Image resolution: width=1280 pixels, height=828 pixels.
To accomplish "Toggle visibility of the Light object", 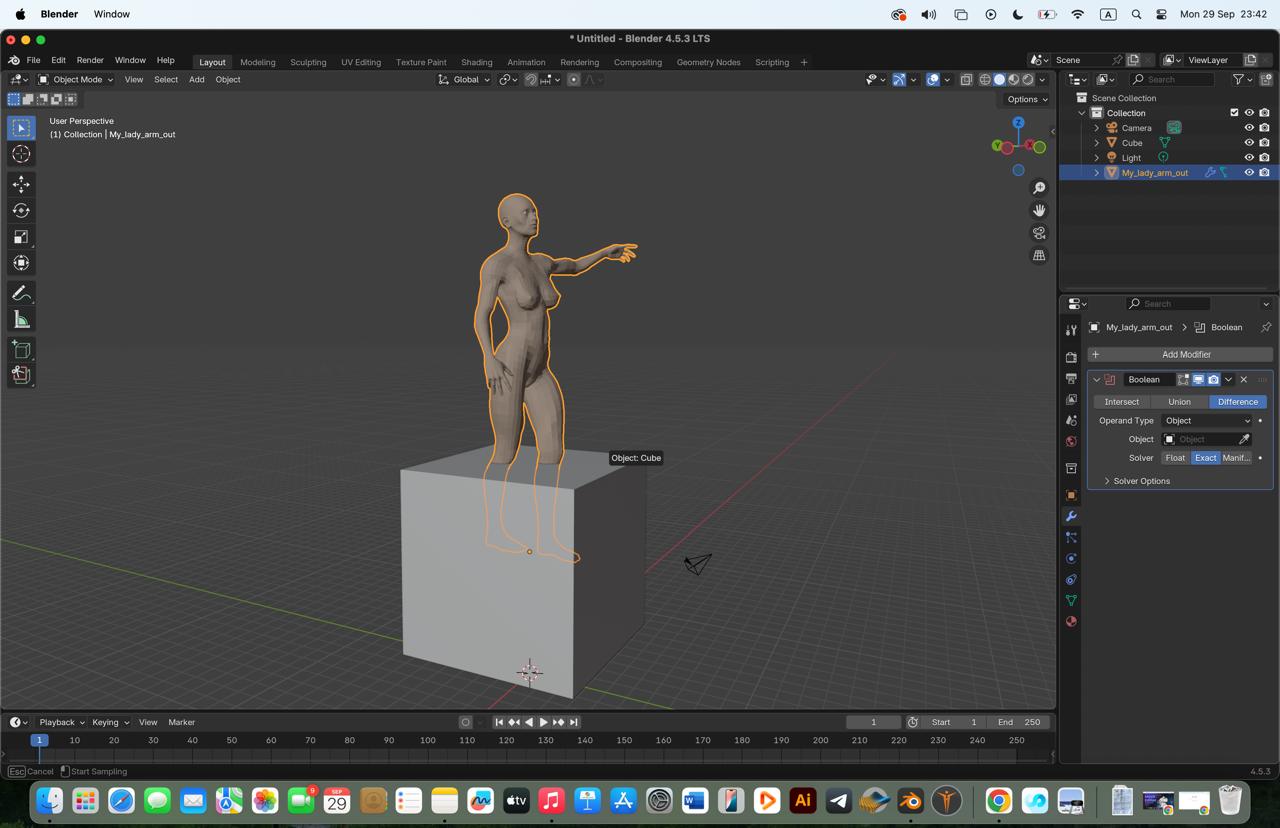I will coord(1248,158).
